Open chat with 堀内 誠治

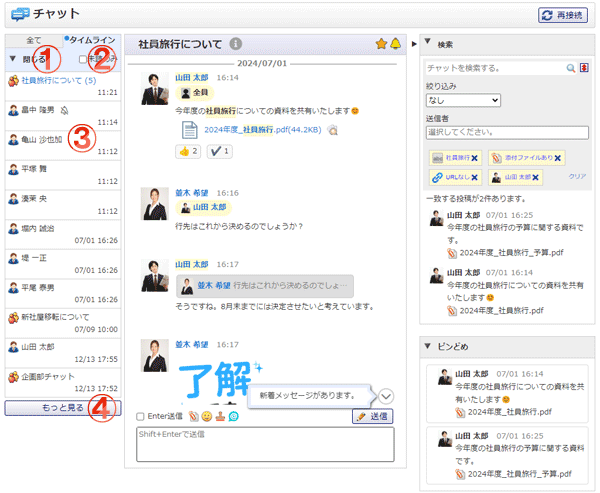pos(63,234)
